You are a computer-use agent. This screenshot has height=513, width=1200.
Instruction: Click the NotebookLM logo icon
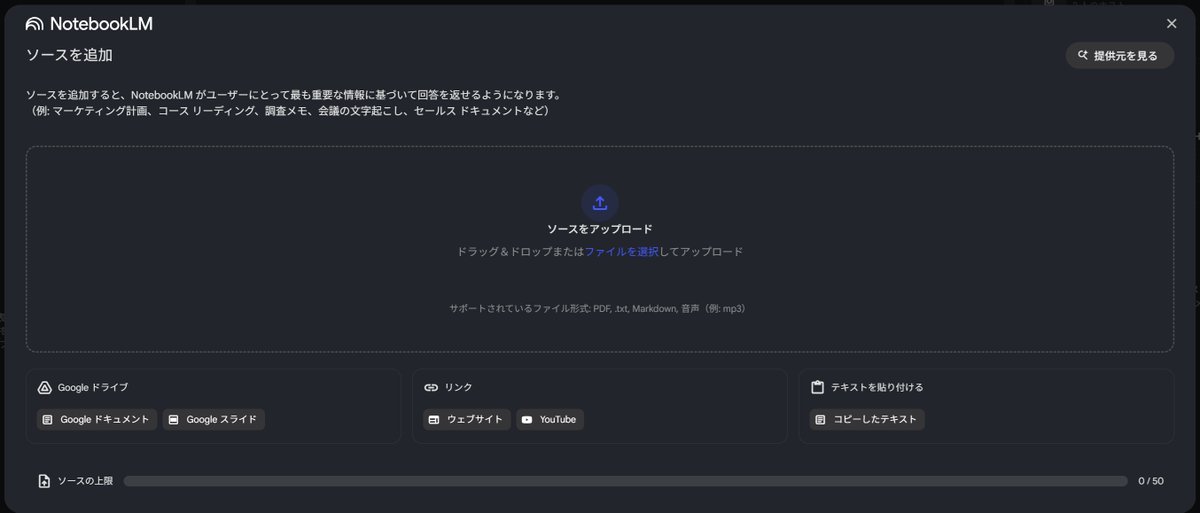tap(35, 24)
